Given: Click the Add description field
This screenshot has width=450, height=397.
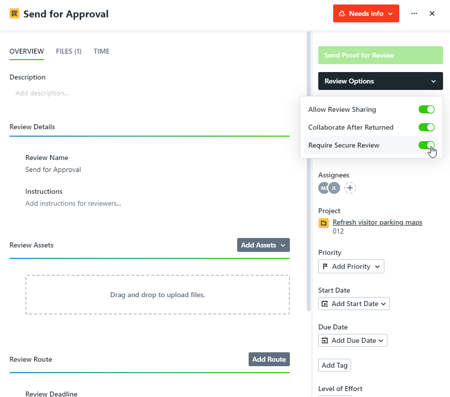Looking at the screenshot, I should (x=42, y=93).
